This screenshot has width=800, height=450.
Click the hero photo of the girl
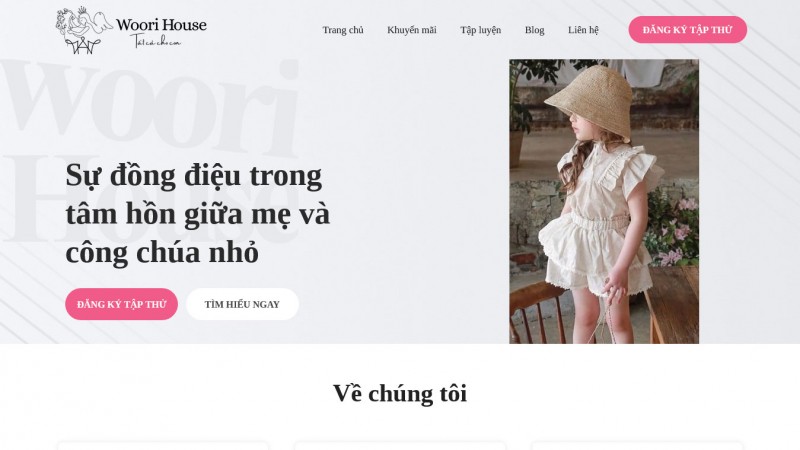pos(604,202)
